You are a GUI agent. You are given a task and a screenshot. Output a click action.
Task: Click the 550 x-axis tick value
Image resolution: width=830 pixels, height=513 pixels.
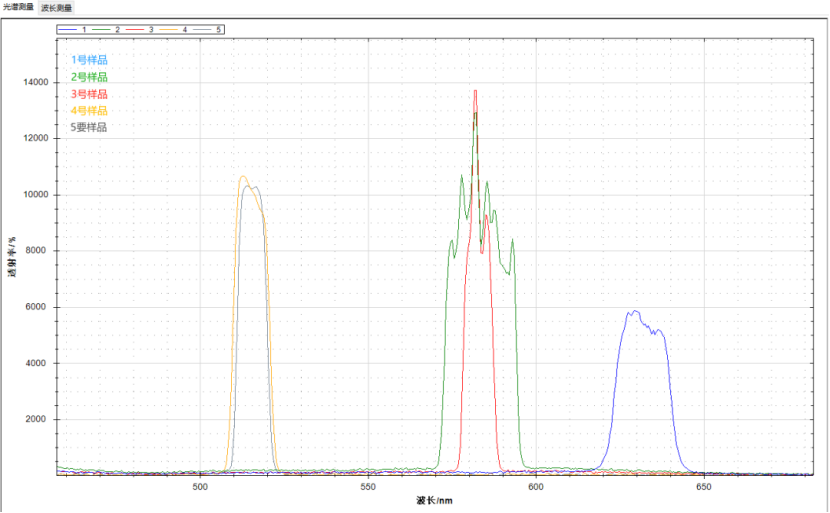coord(368,487)
